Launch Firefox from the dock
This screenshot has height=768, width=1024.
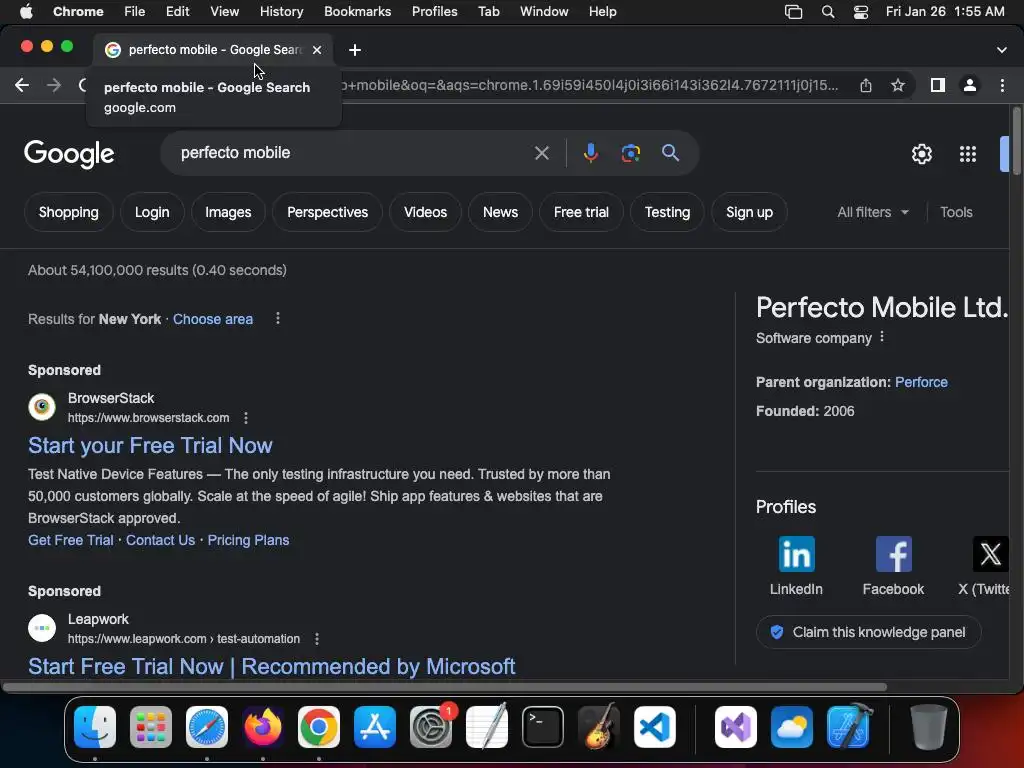[263, 726]
